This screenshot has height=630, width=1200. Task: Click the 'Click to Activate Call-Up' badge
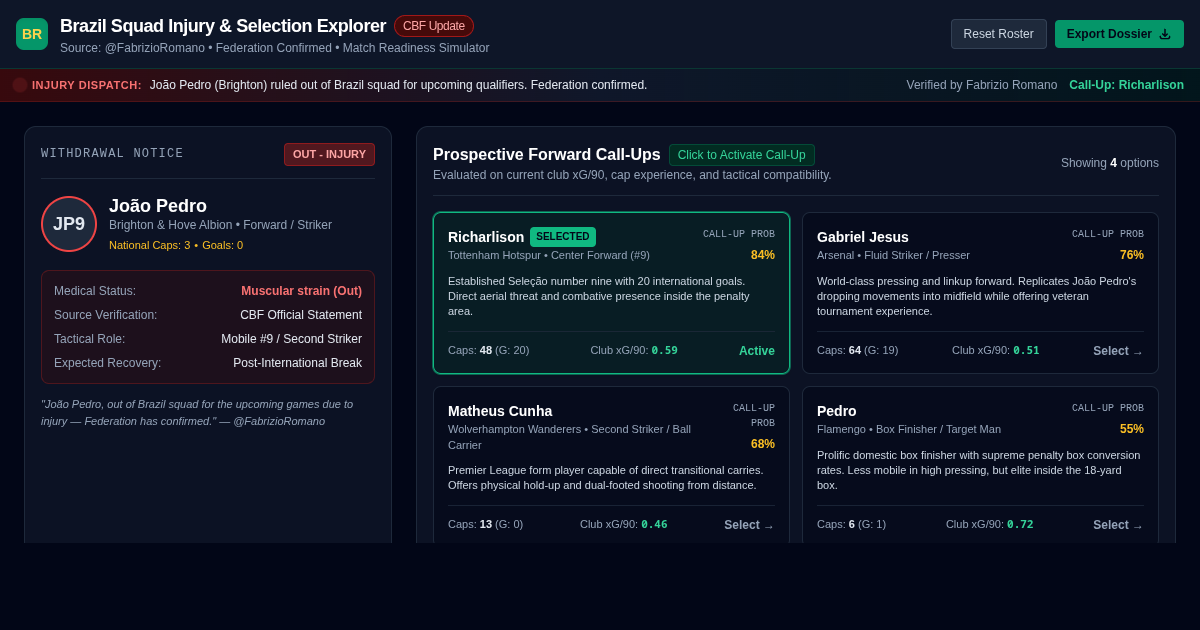click(742, 155)
